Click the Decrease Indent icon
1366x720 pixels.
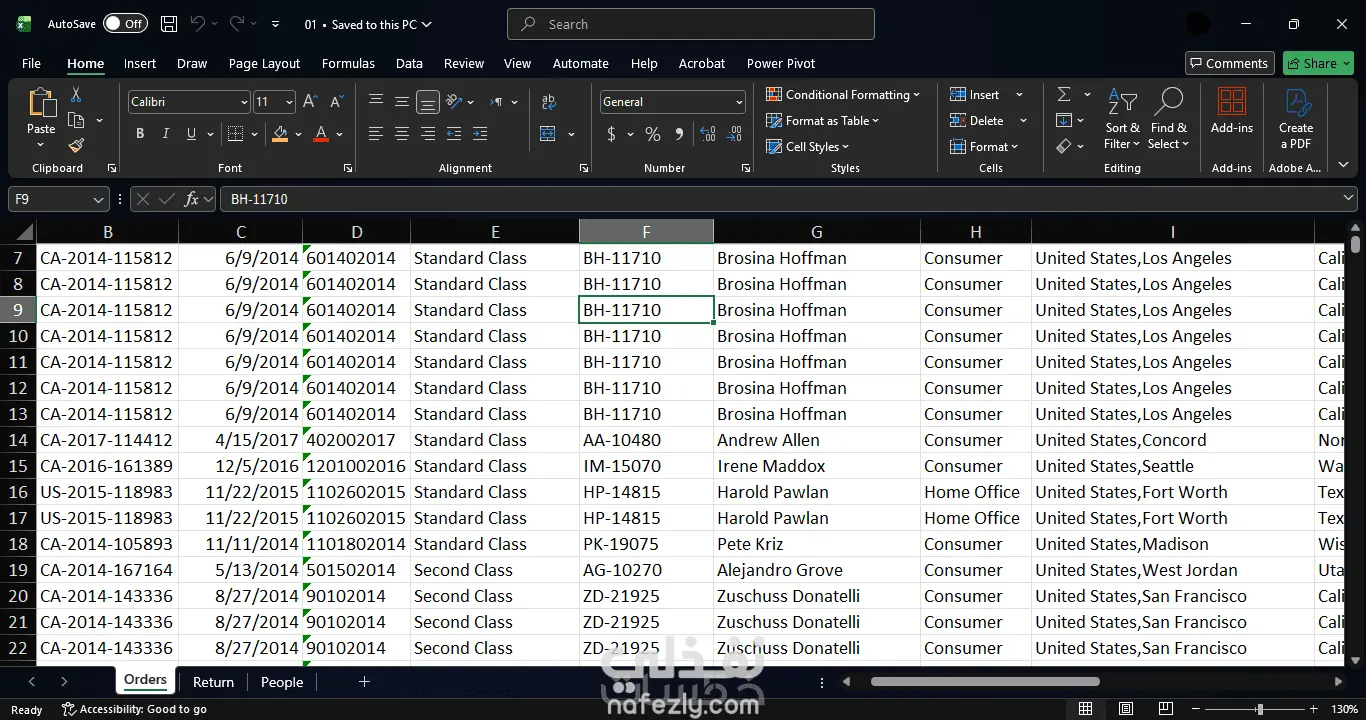[x=453, y=134]
